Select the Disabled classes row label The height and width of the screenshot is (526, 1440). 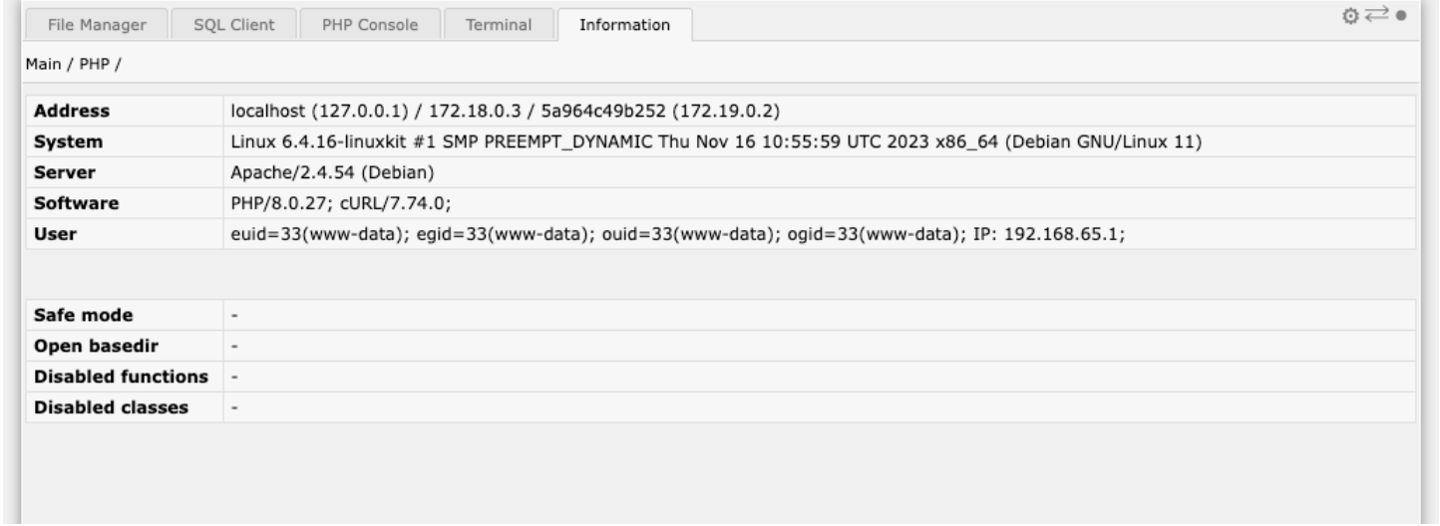pyautogui.click(x=111, y=408)
